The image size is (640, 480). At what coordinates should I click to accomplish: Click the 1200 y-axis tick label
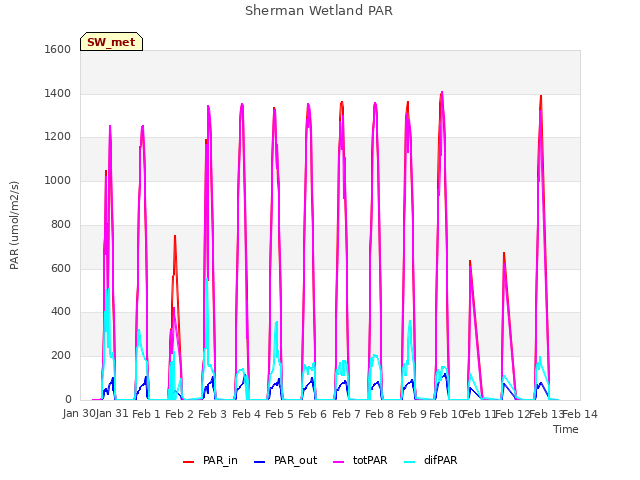58,137
